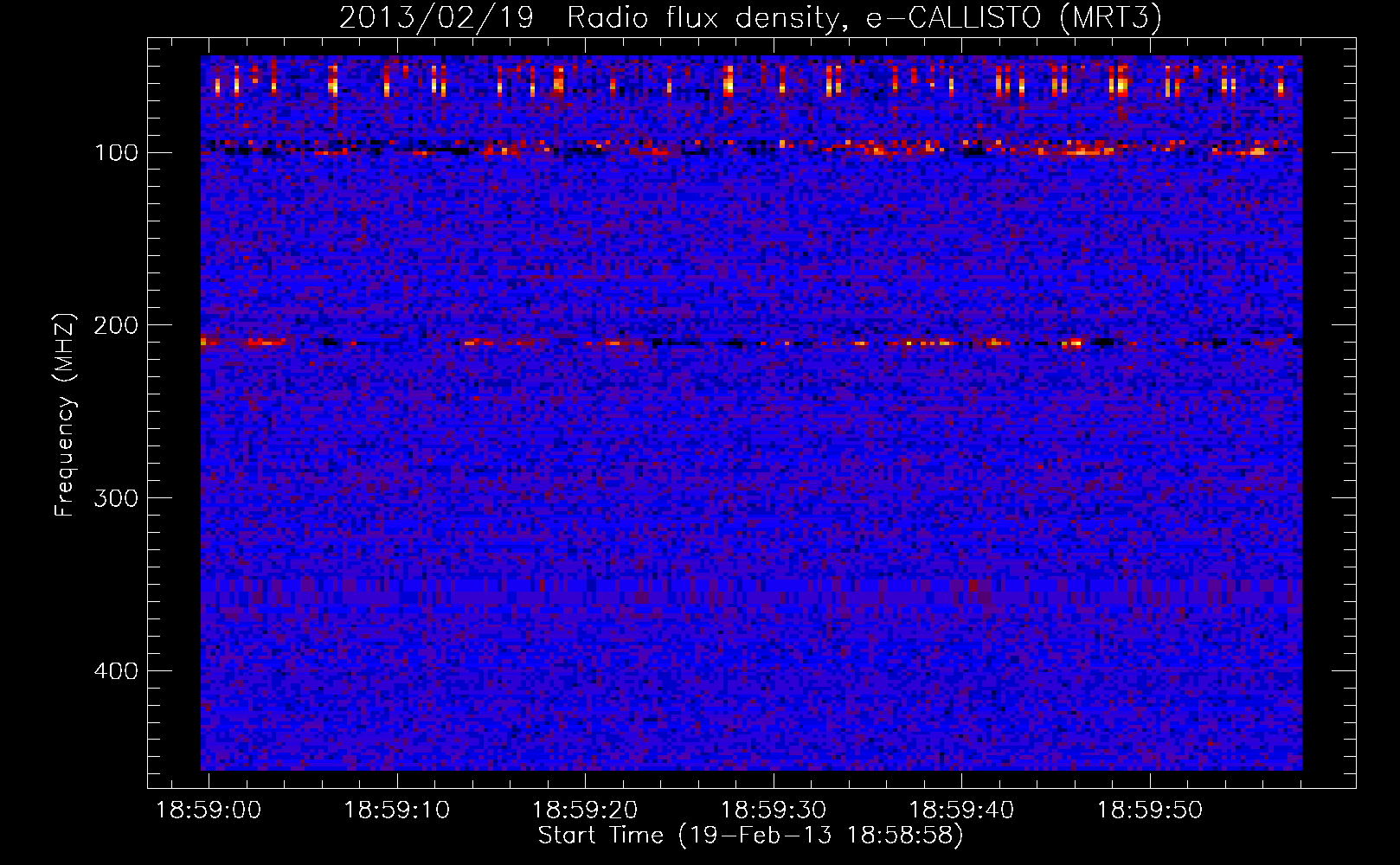Click the 300 frequency tick label

click(116, 499)
